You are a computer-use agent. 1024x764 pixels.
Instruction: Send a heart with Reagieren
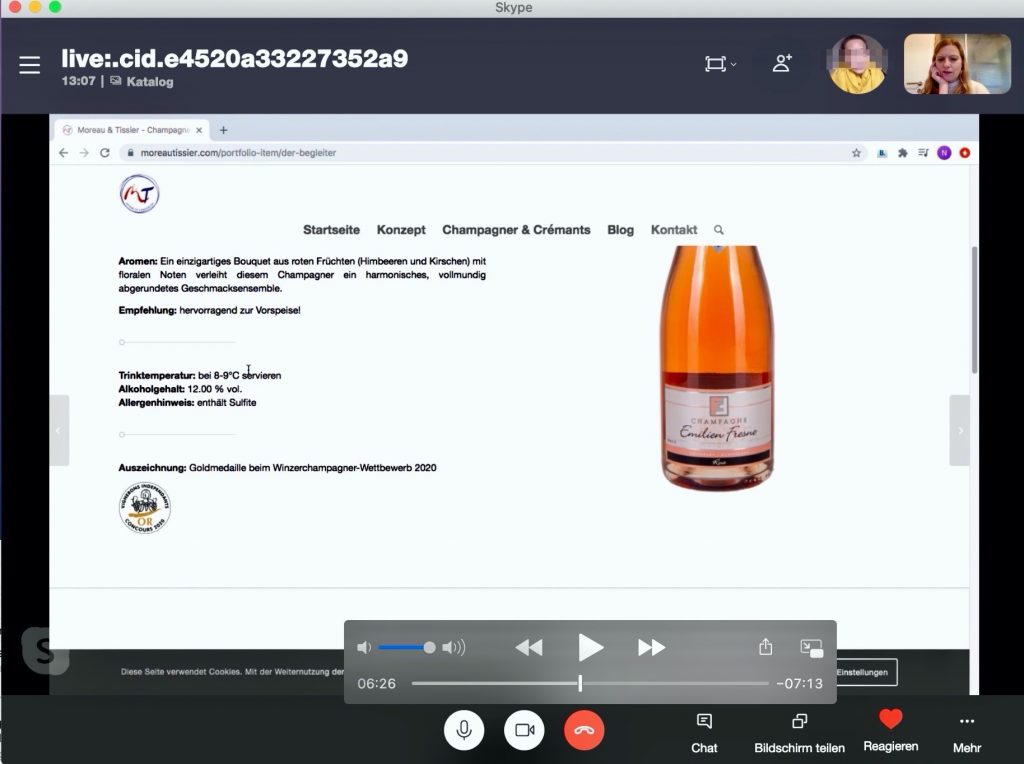pyautogui.click(x=890, y=730)
